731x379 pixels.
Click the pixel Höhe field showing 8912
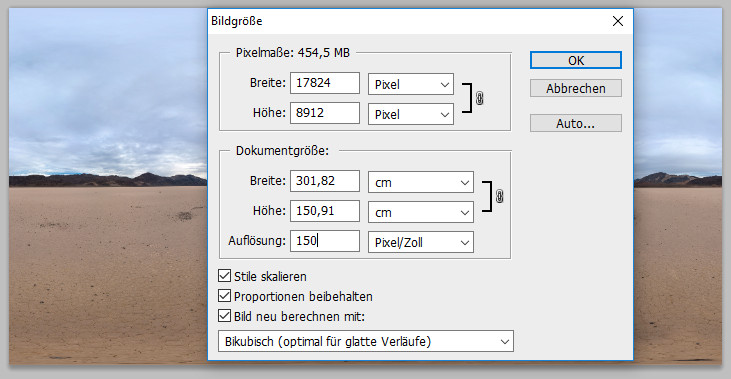point(325,113)
